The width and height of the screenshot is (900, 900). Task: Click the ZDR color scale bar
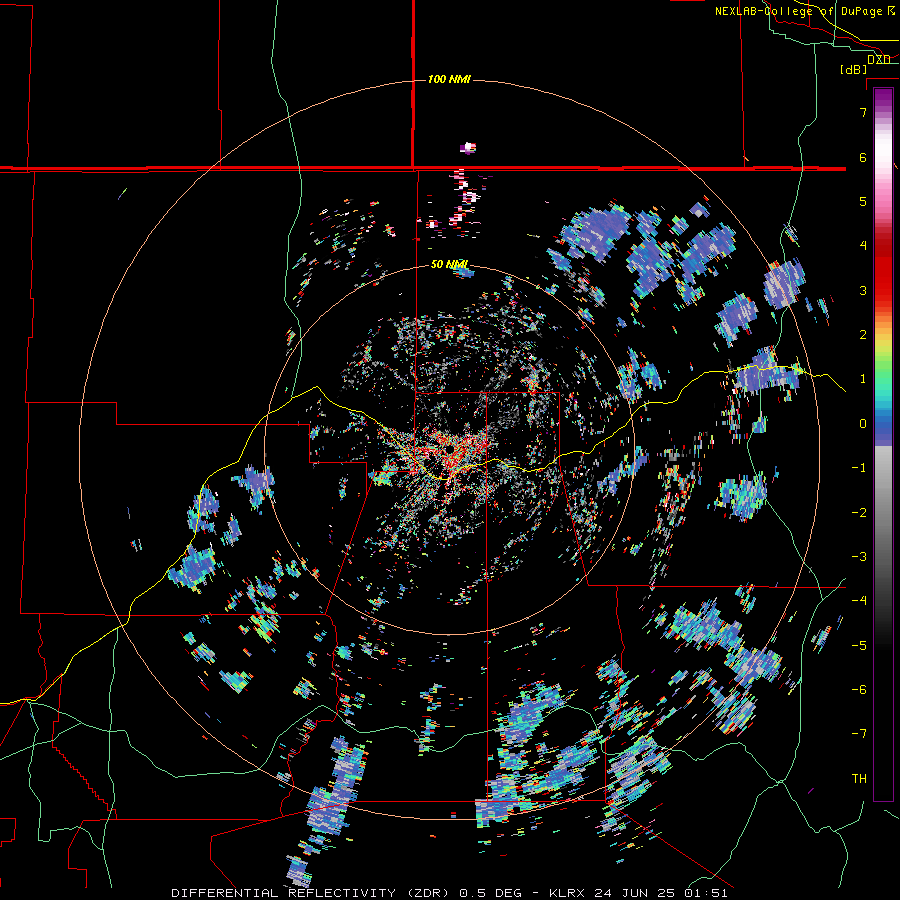point(883,444)
